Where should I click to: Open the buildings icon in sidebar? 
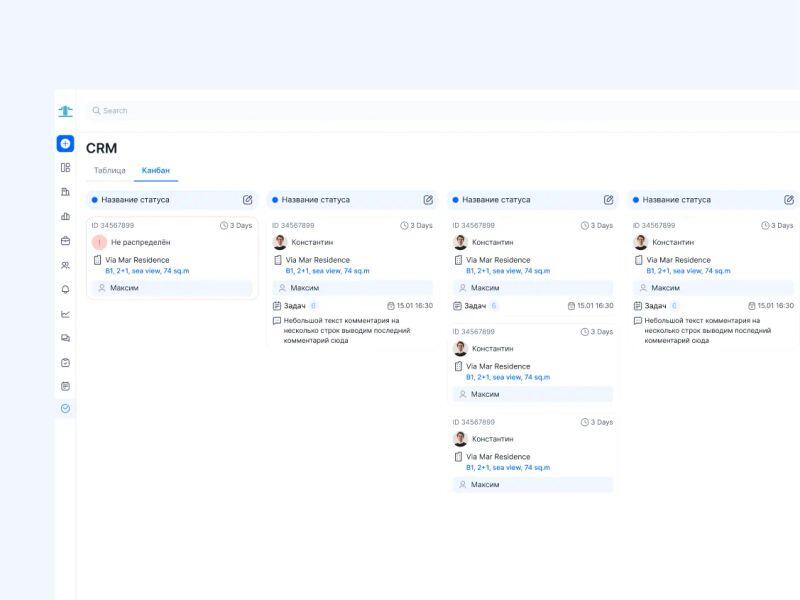coord(65,192)
